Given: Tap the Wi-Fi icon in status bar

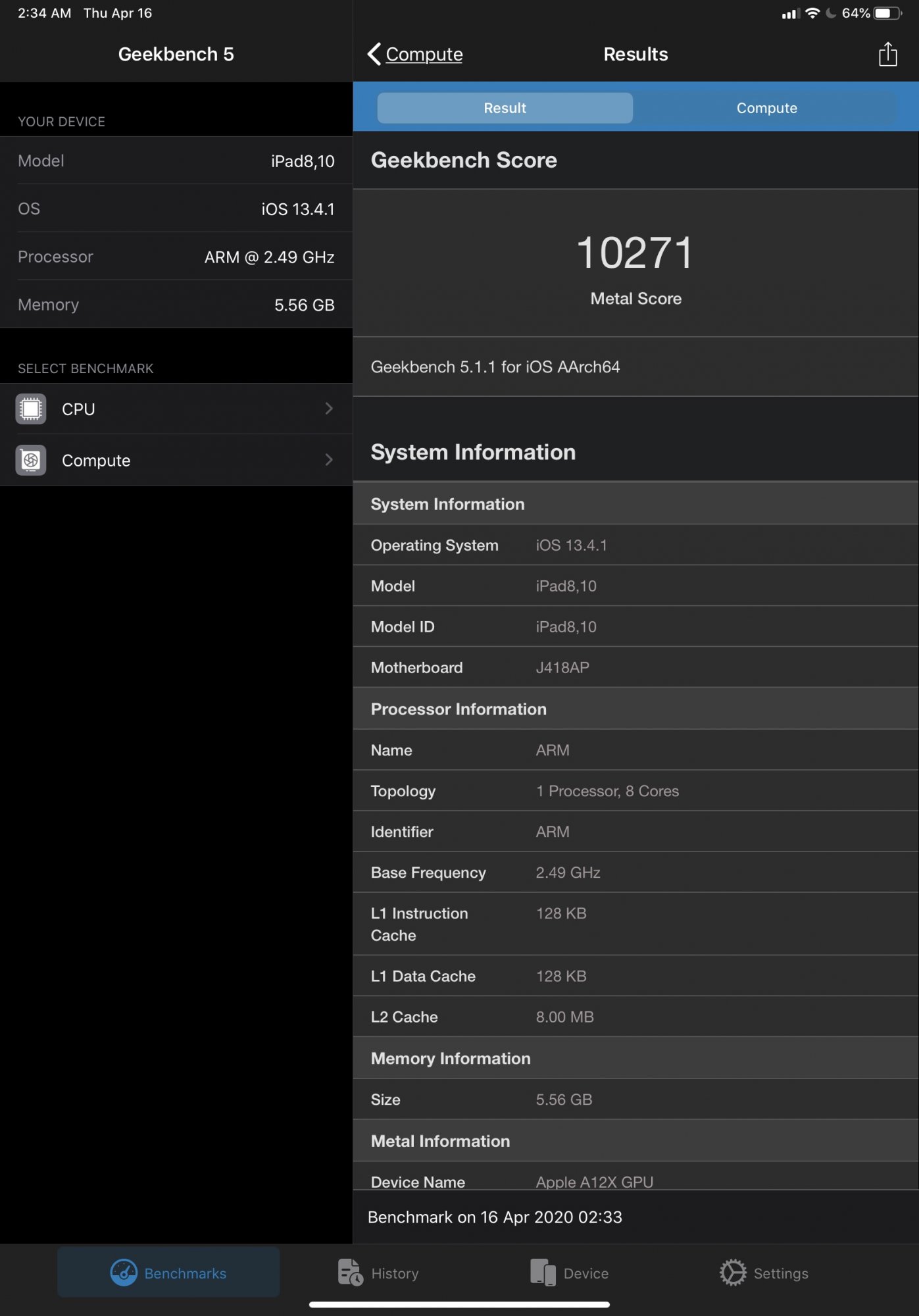Looking at the screenshot, I should click(812, 13).
